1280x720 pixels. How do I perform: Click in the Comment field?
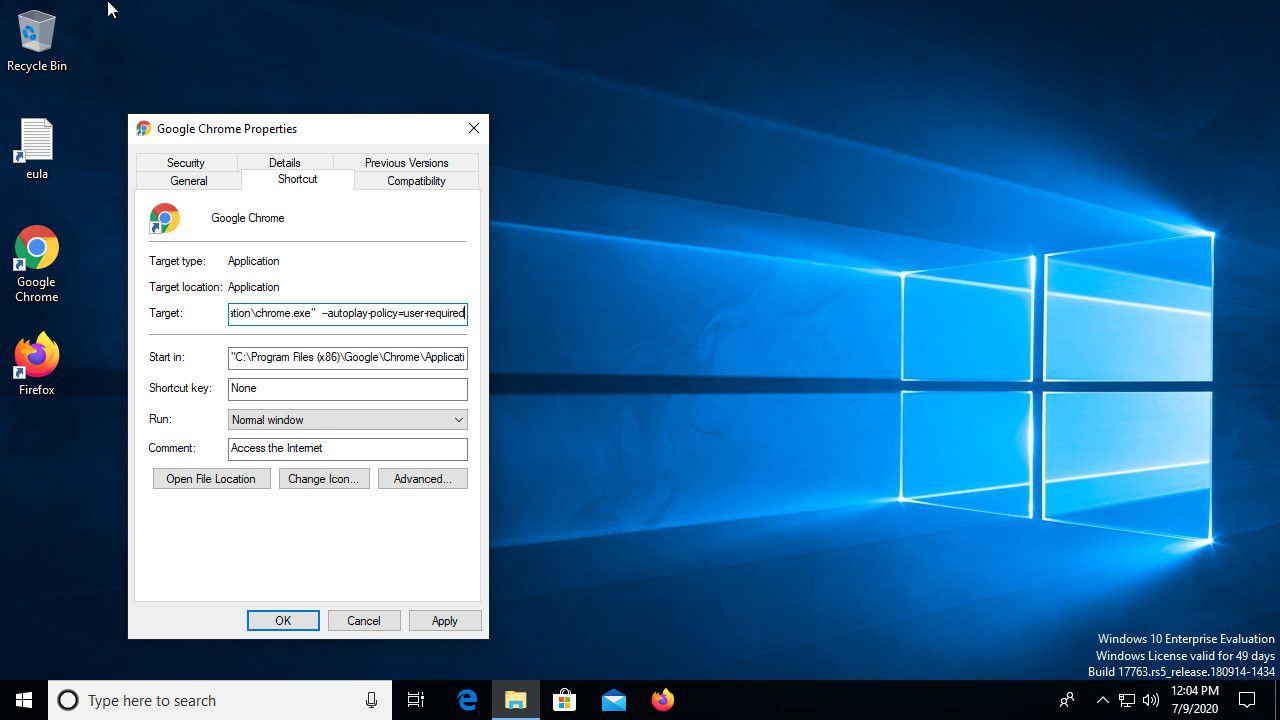pyautogui.click(x=348, y=448)
